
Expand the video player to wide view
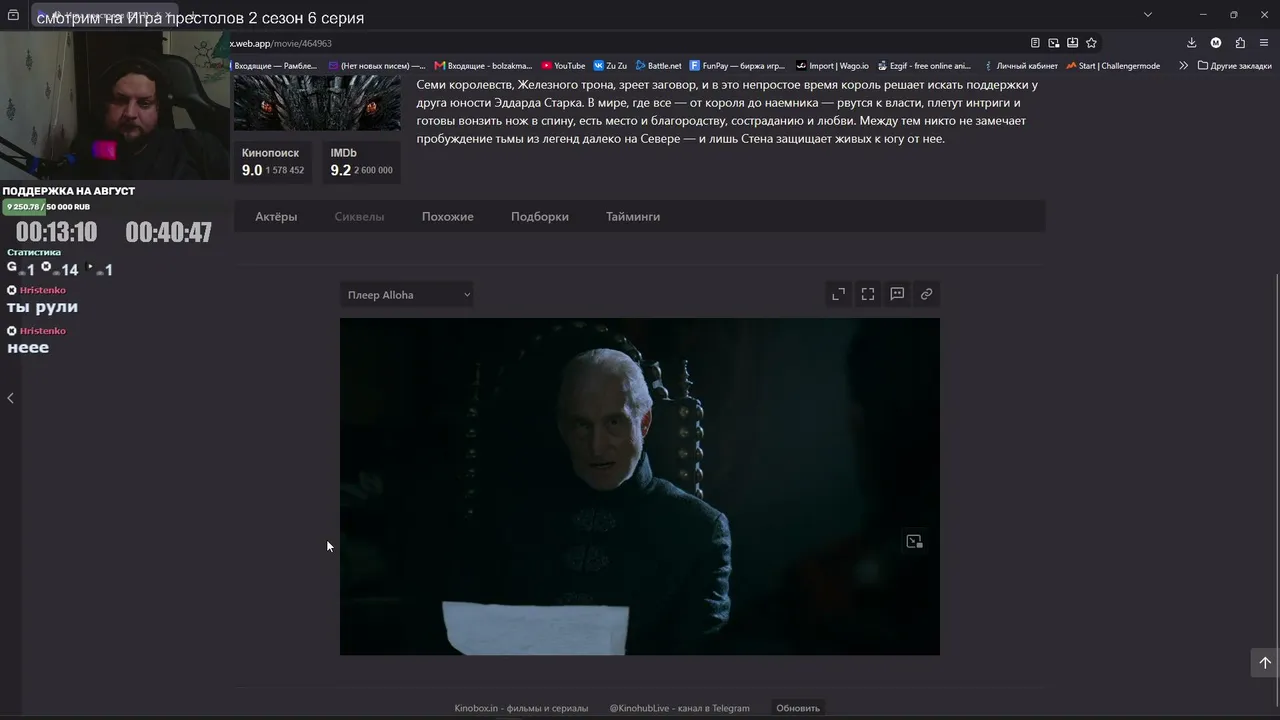(838, 294)
